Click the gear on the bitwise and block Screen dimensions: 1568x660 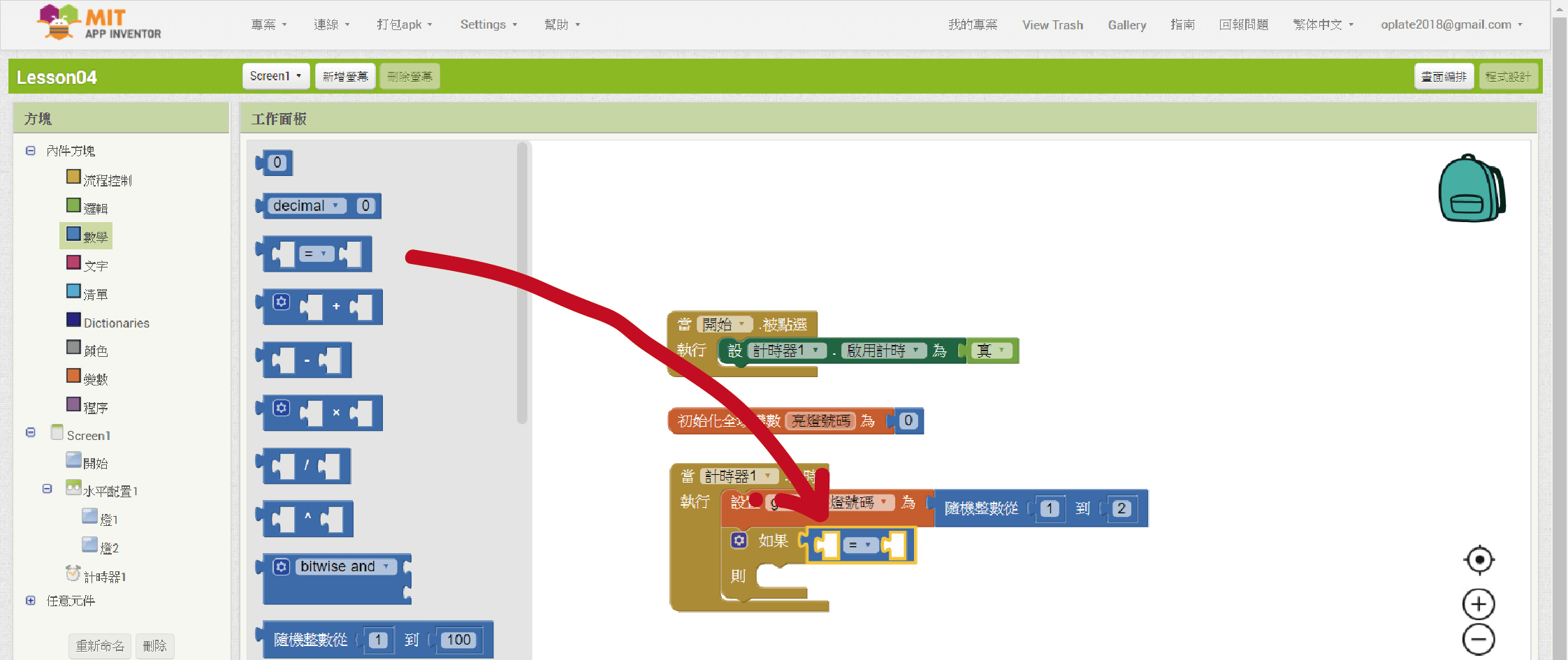tap(281, 566)
